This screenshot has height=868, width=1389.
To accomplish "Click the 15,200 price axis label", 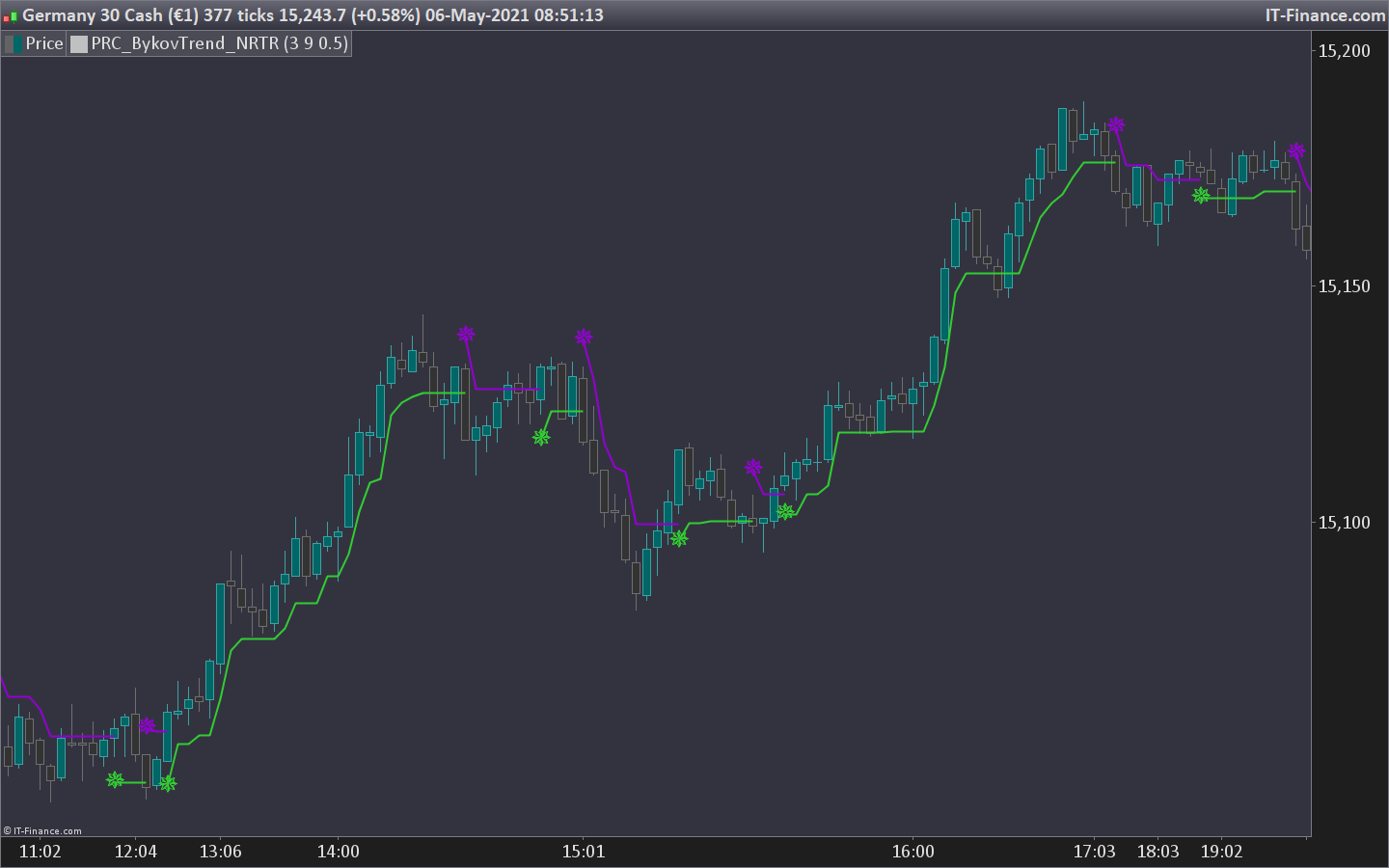I will (1344, 51).
